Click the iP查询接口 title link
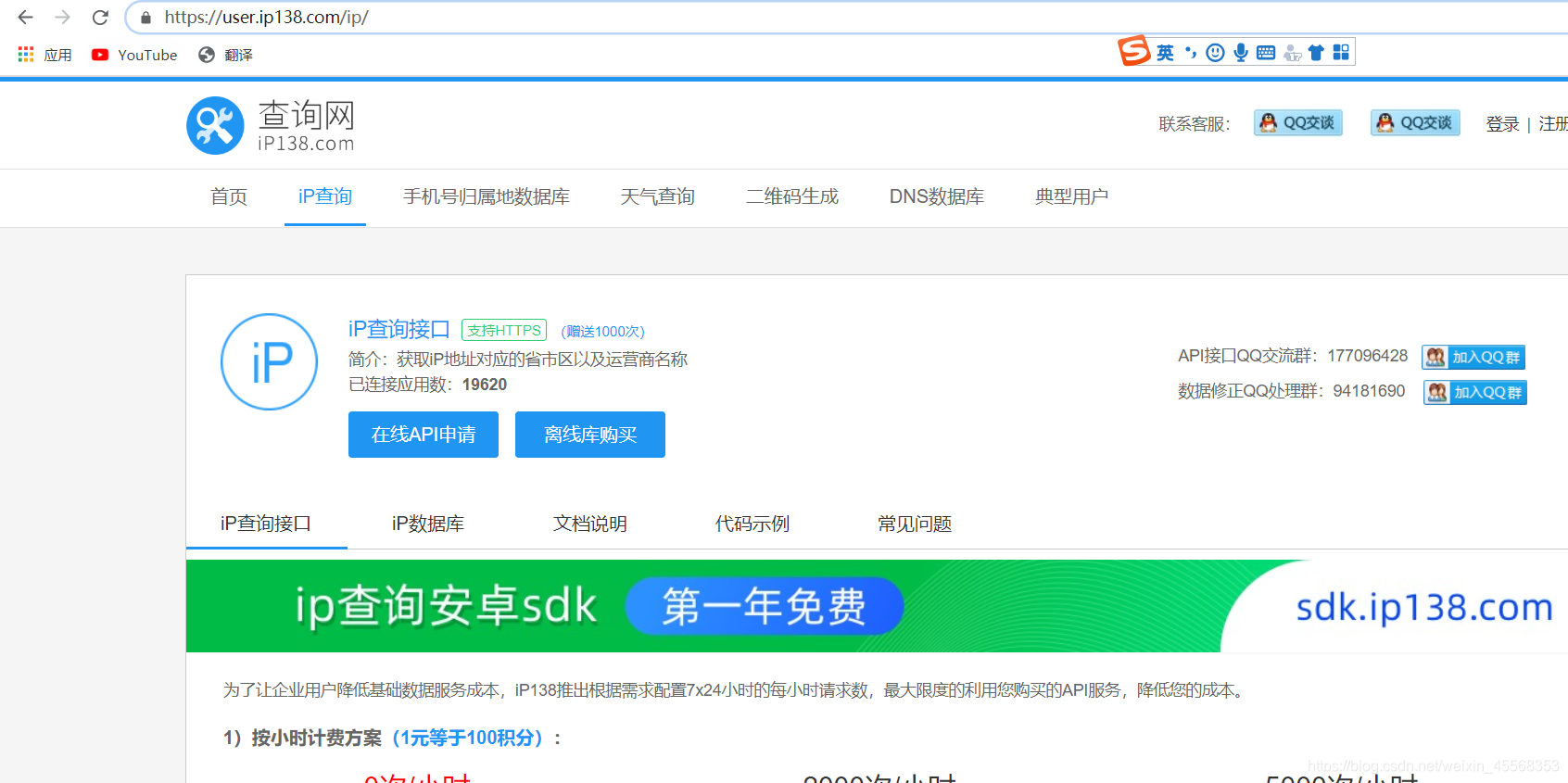This screenshot has width=1568, height=783. (399, 329)
